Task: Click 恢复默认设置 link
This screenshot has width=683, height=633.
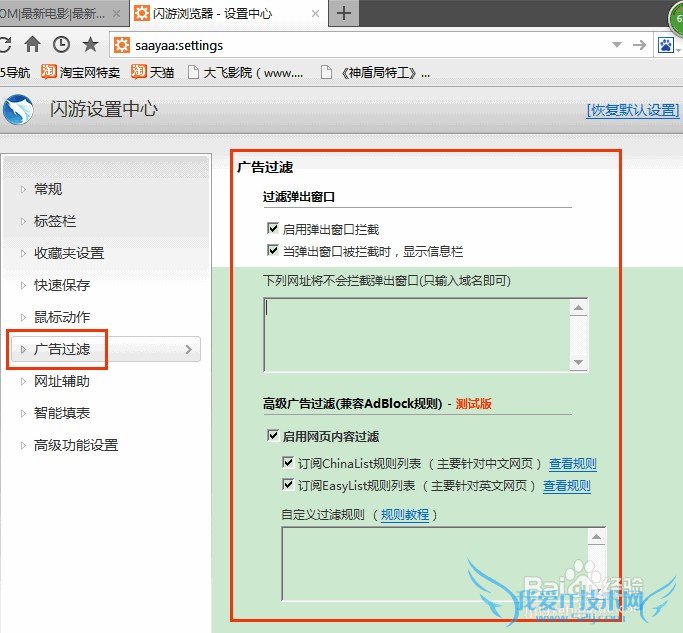Action: pyautogui.click(x=632, y=110)
